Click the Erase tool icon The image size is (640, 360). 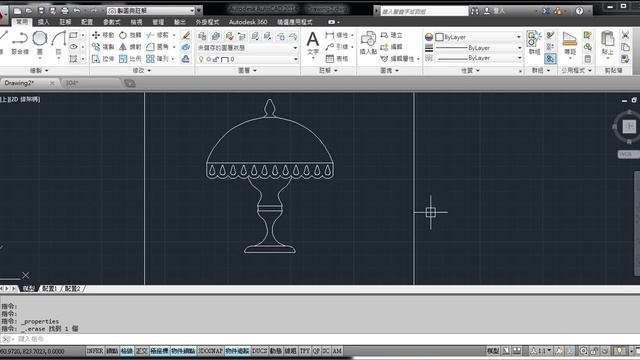[186, 36]
